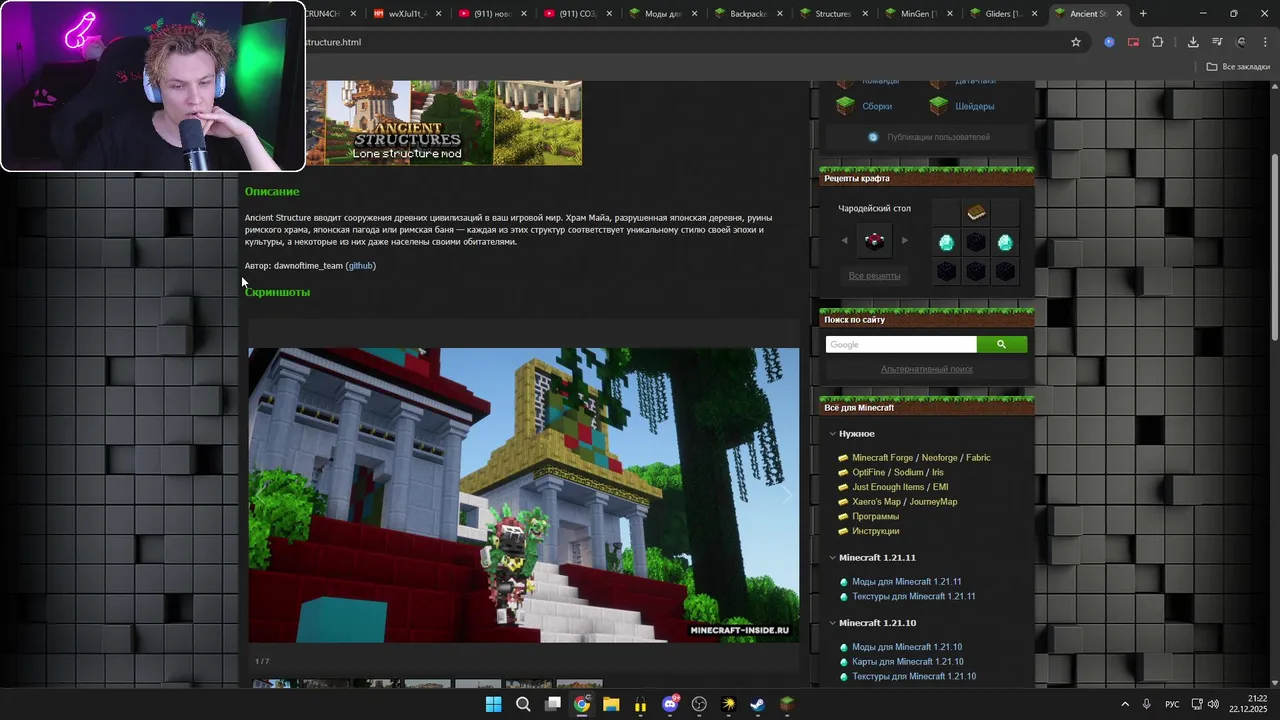Open the Chrome three-dot menu
The height and width of the screenshot is (720, 1280).
click(x=1264, y=42)
